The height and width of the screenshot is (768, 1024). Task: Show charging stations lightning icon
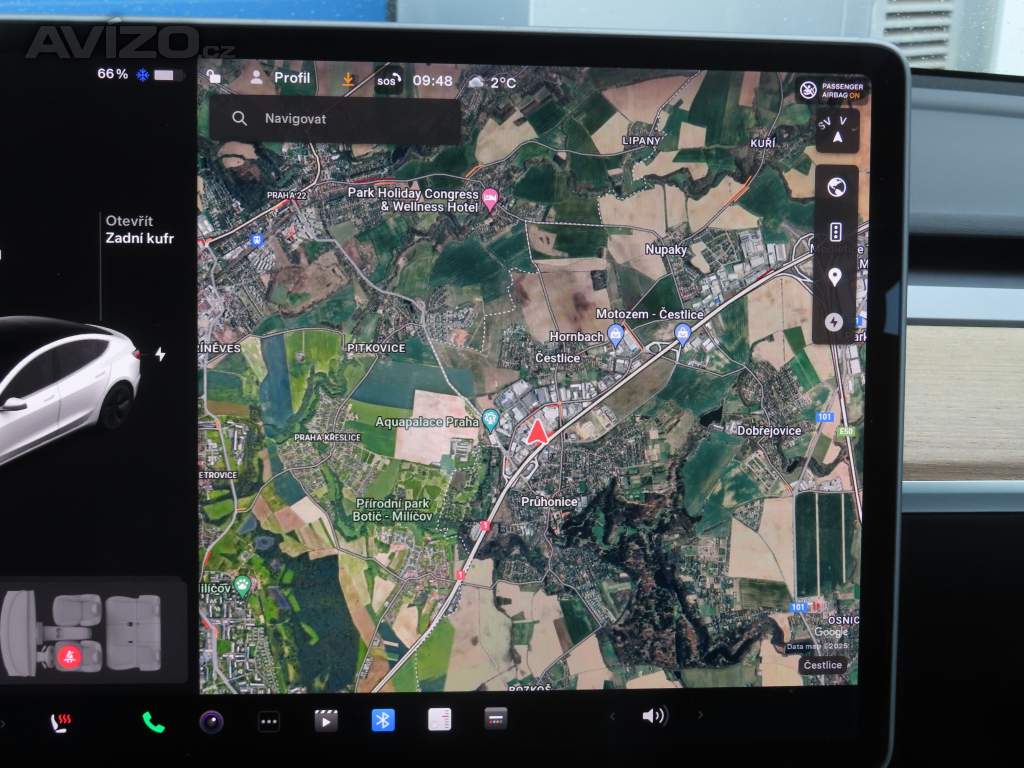coord(833,322)
